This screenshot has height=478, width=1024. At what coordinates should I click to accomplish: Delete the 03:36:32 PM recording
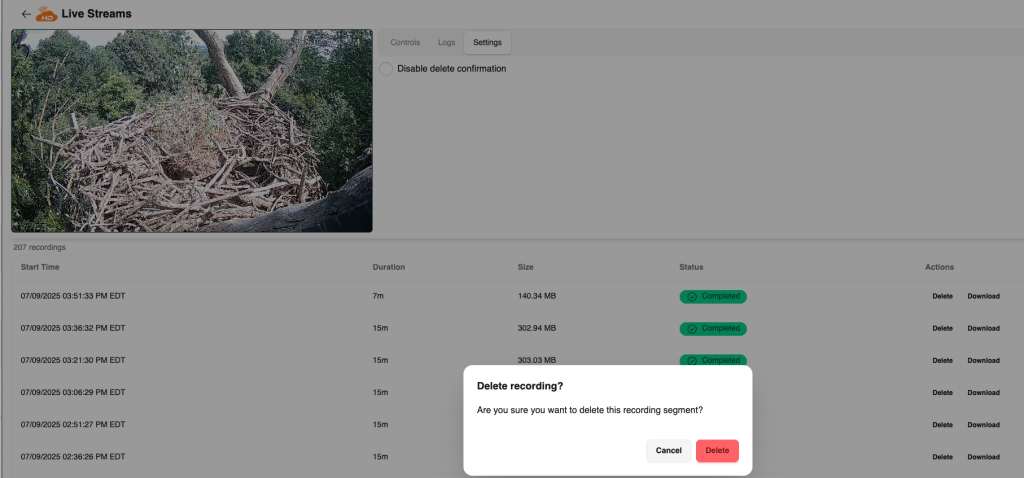942,329
